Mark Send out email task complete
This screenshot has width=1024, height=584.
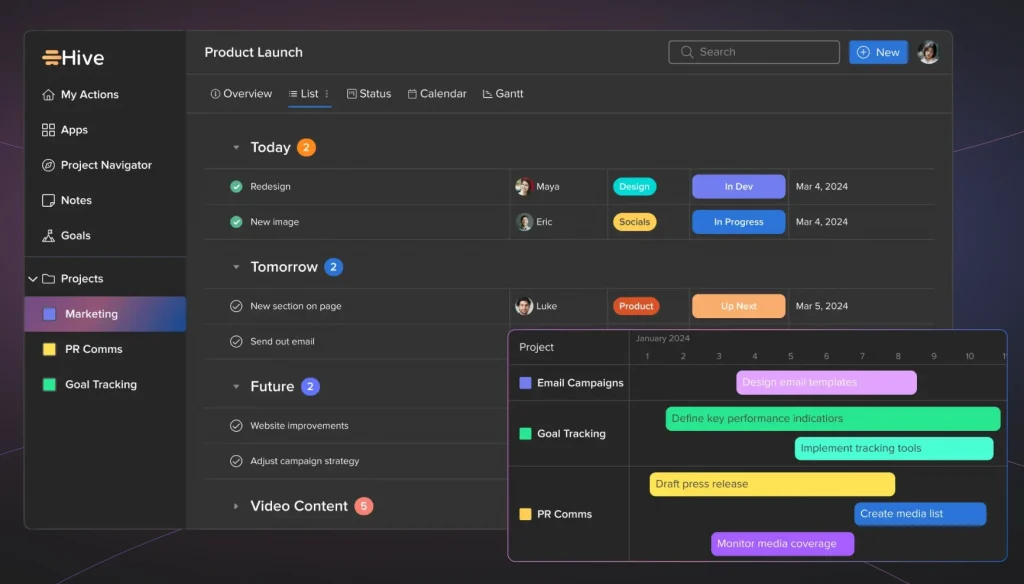tap(236, 341)
